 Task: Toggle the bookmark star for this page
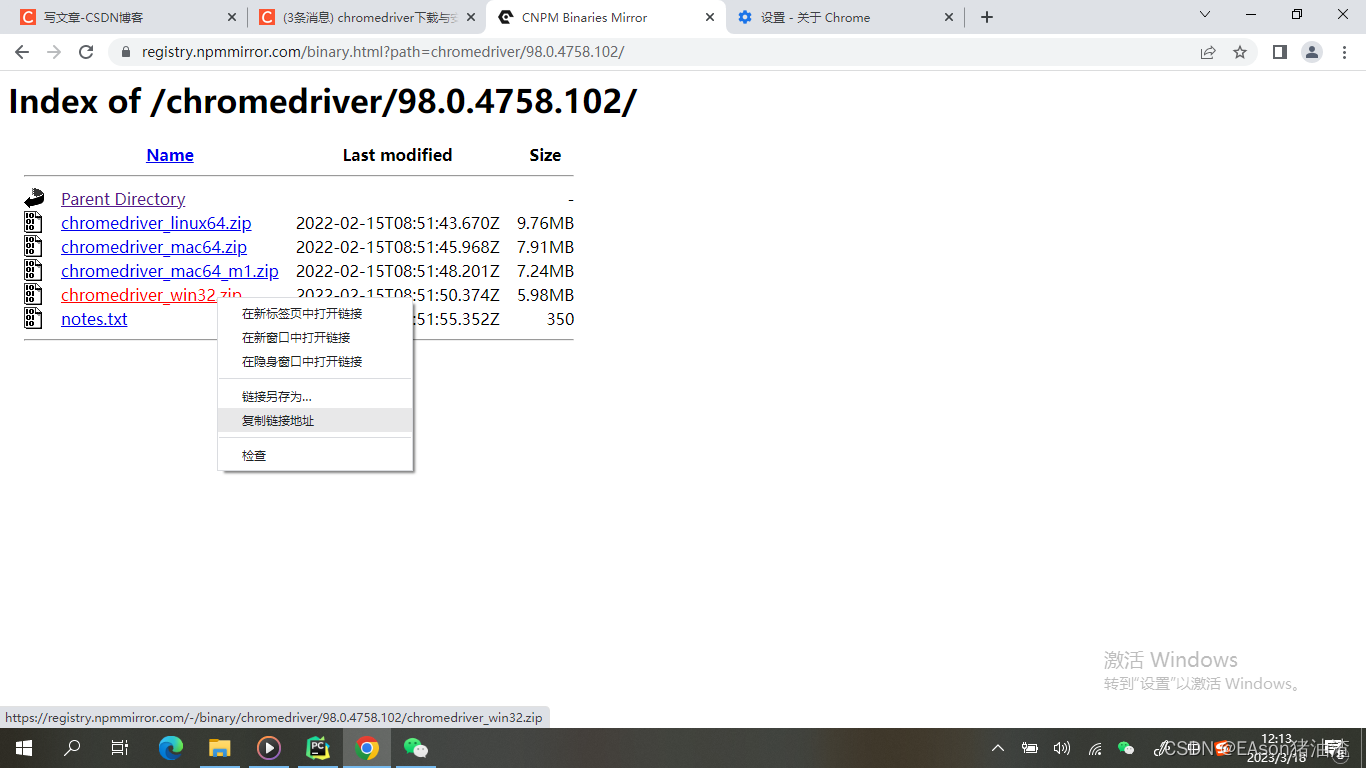point(1240,51)
